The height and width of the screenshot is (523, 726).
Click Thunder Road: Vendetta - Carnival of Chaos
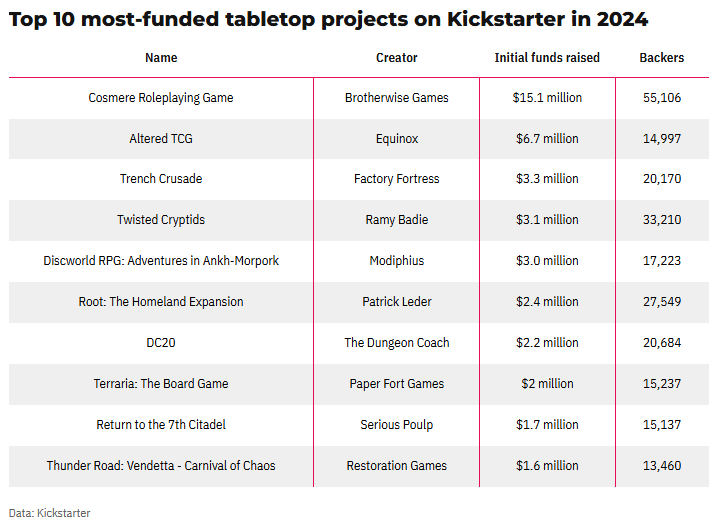pyautogui.click(x=161, y=466)
